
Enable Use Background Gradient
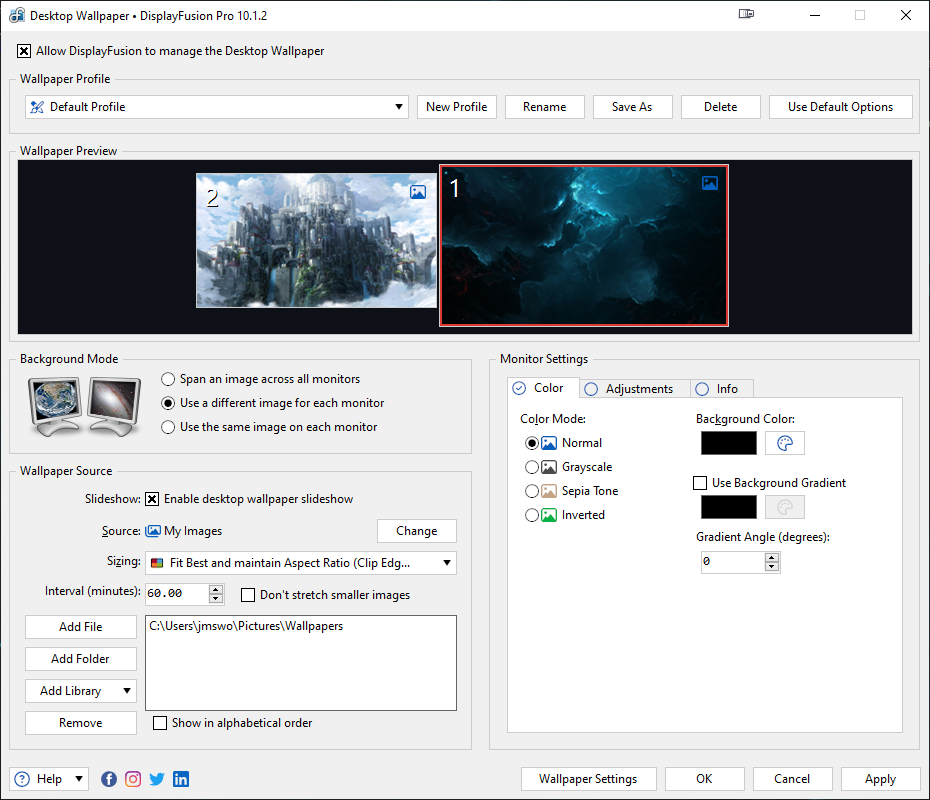[x=700, y=483]
